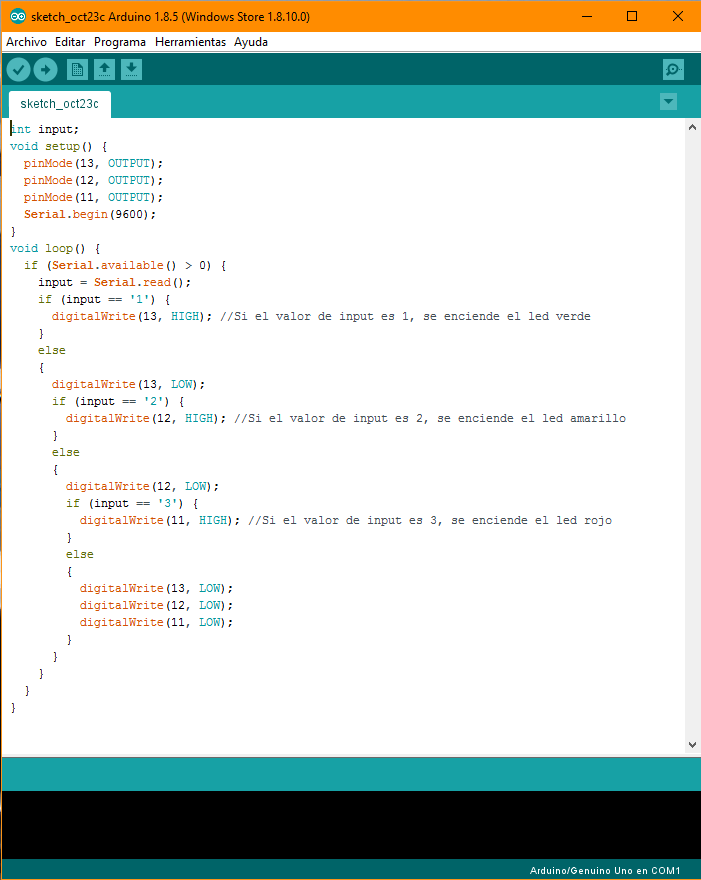Click the 'pinMode(11, OUTPUT);' line
This screenshot has width=701, height=880.
tap(93, 198)
